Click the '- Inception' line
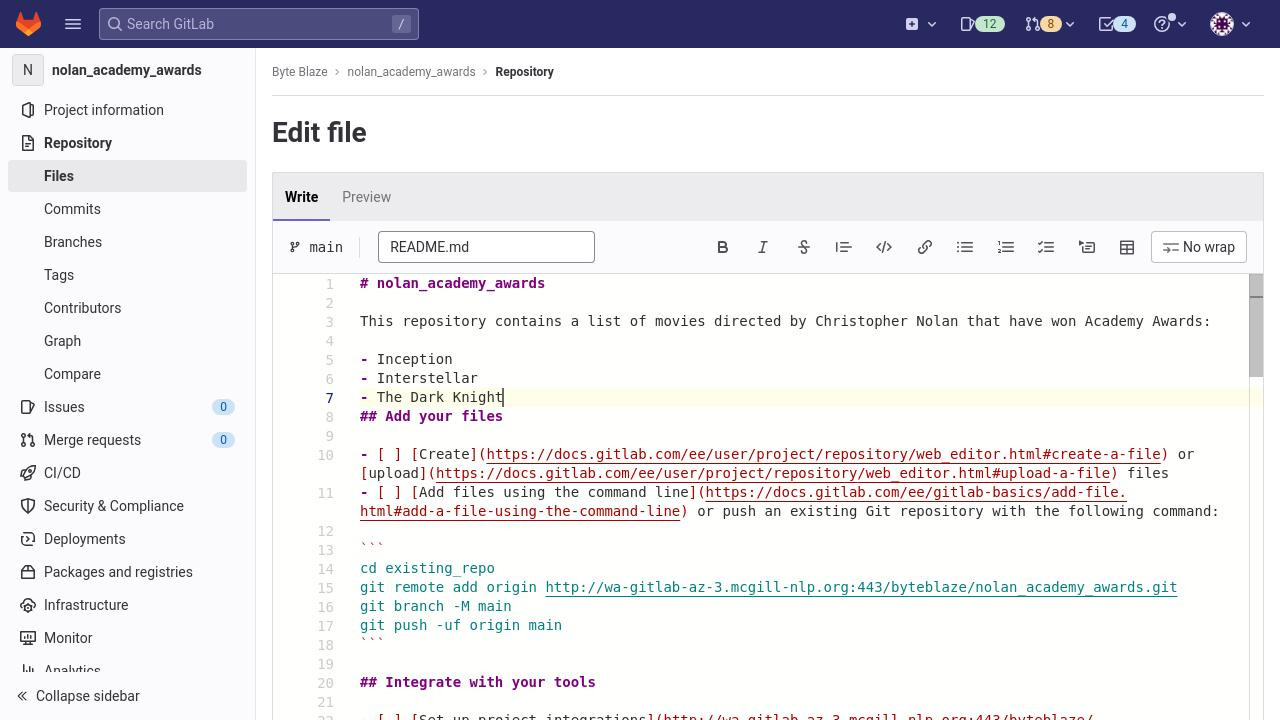1280x720 pixels. [x=406, y=359]
